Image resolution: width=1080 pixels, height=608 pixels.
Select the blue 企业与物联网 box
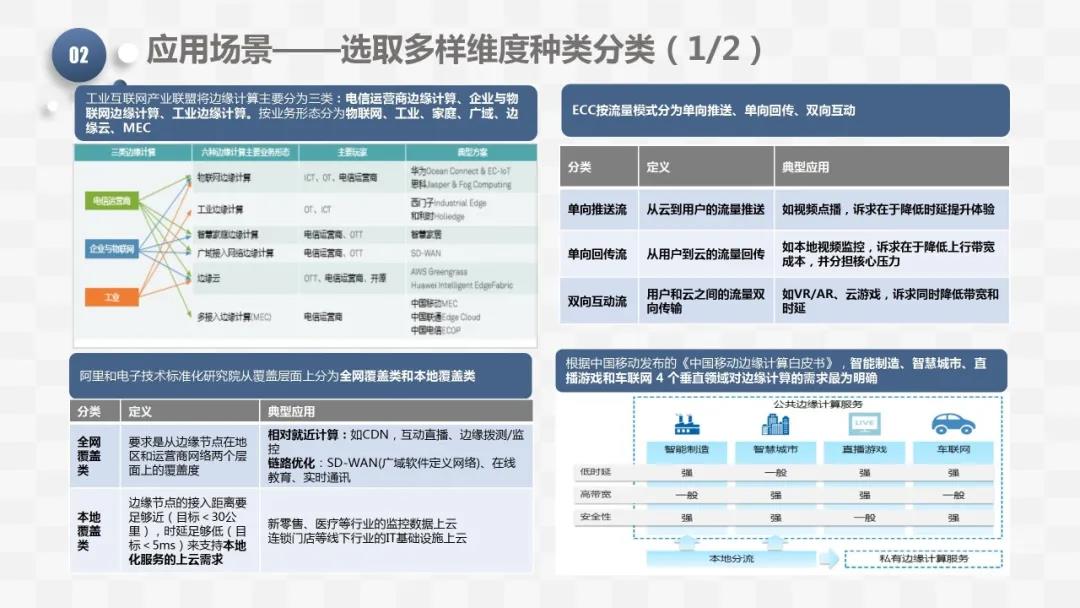click(111, 248)
